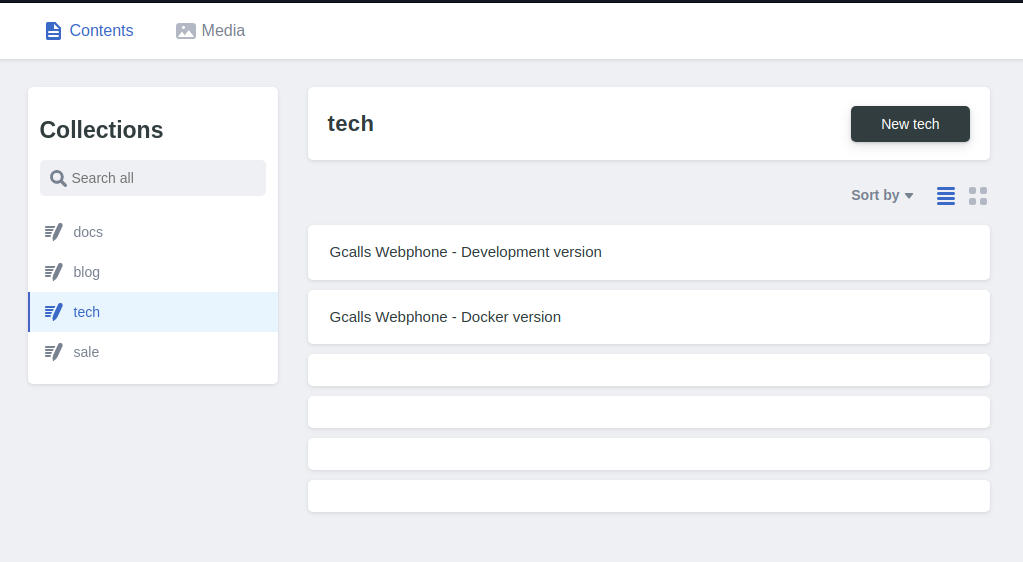Open Gcalls Webphone - Development version entry
Image resolution: width=1023 pixels, height=562 pixels.
pos(648,252)
